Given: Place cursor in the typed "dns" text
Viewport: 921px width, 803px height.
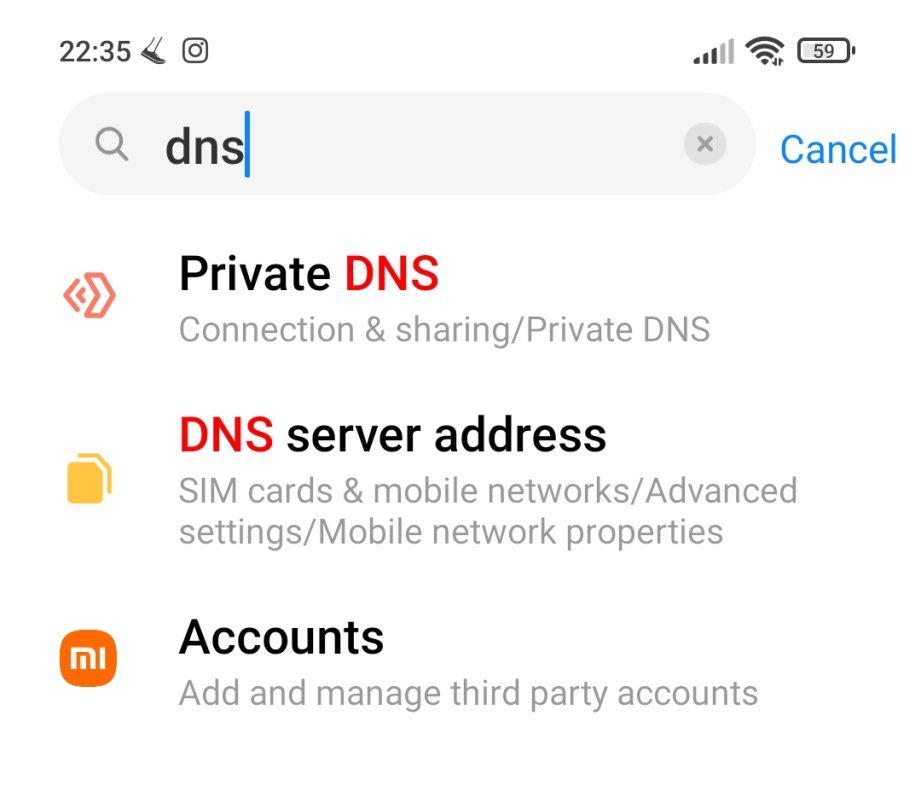Looking at the screenshot, I should 204,148.
